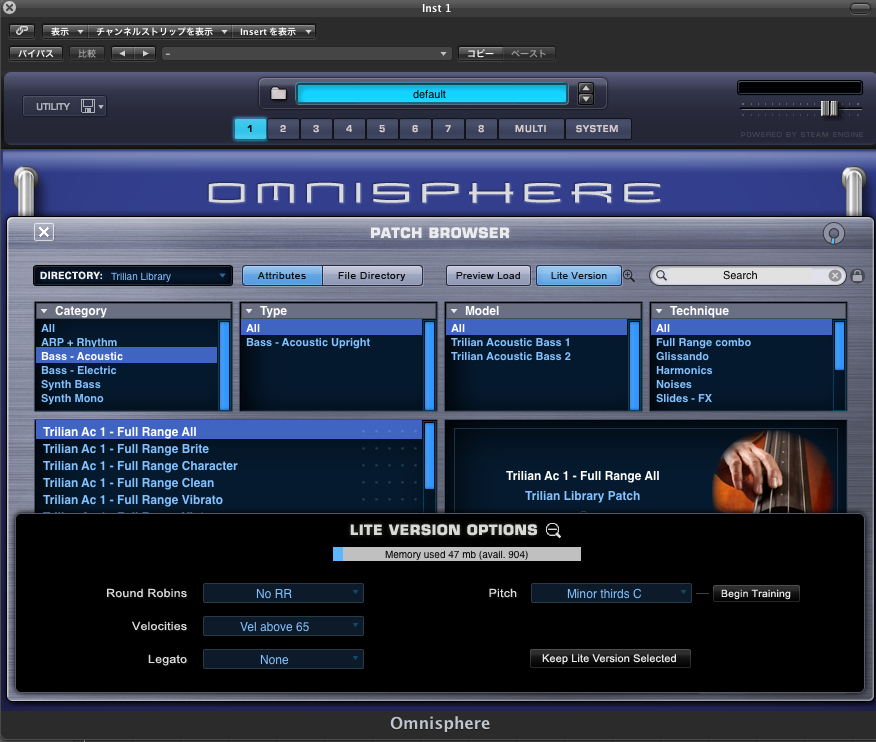Open the Legato None dropdown

click(283, 659)
